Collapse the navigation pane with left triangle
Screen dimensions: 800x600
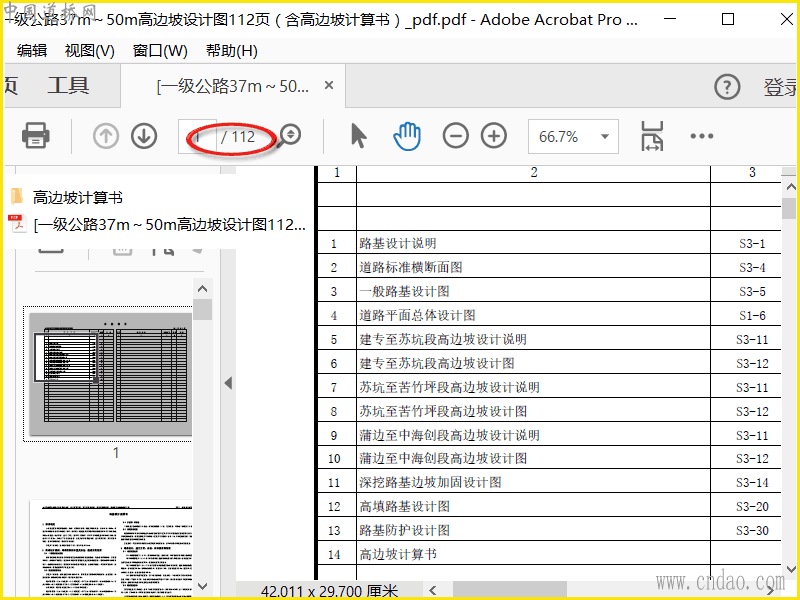[x=228, y=383]
